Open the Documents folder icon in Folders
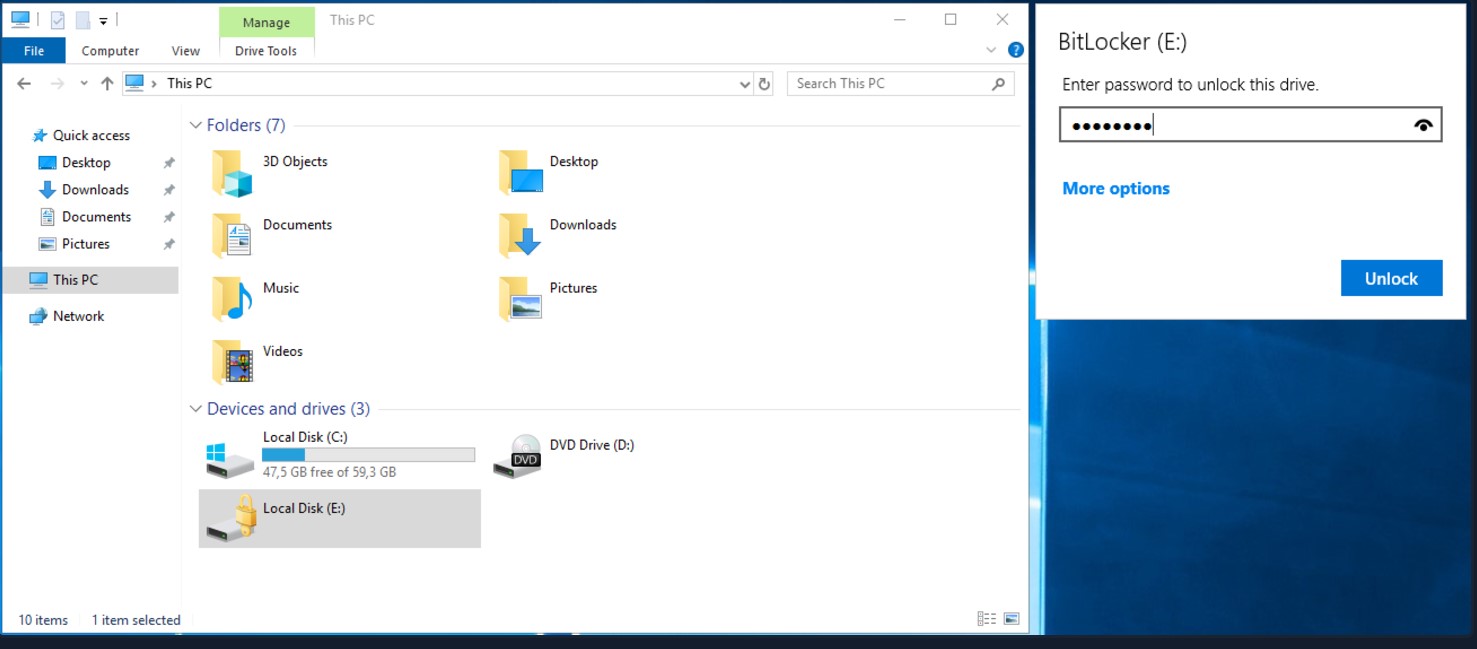 232,236
